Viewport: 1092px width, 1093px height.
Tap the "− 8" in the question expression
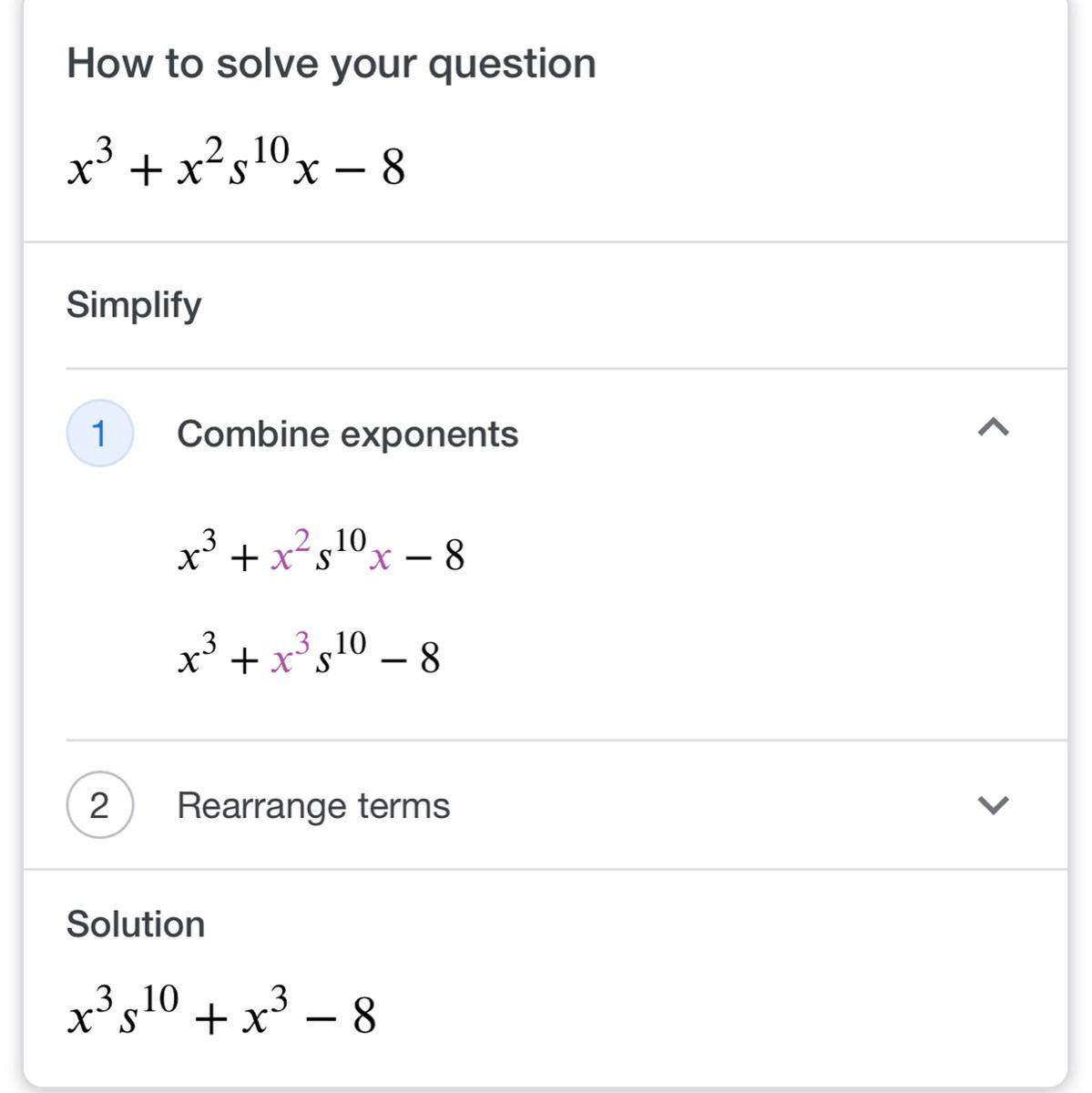pyautogui.click(x=368, y=168)
